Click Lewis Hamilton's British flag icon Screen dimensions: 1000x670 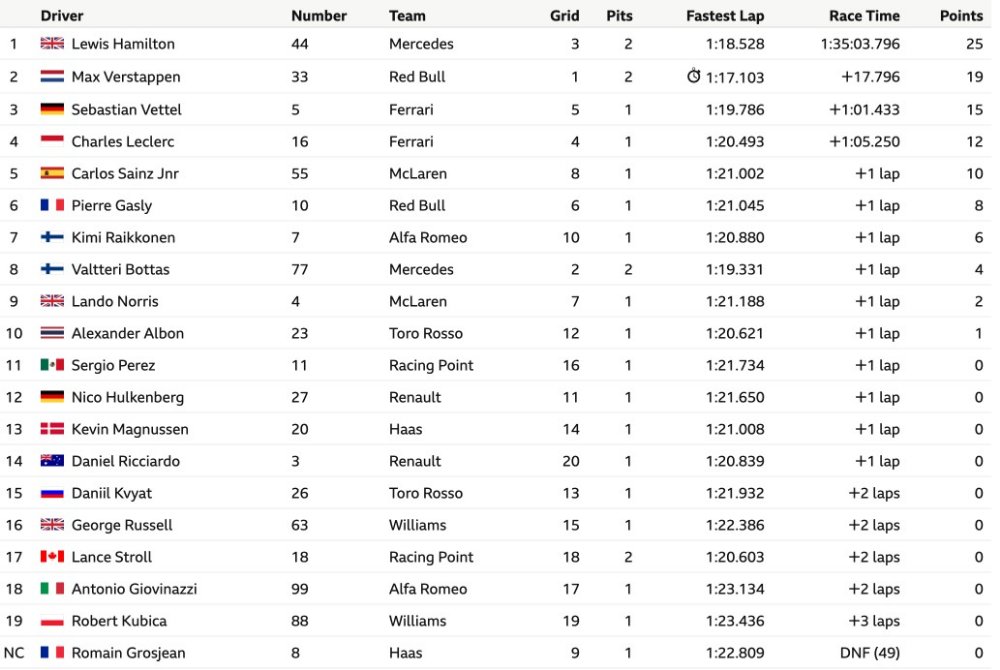52,43
